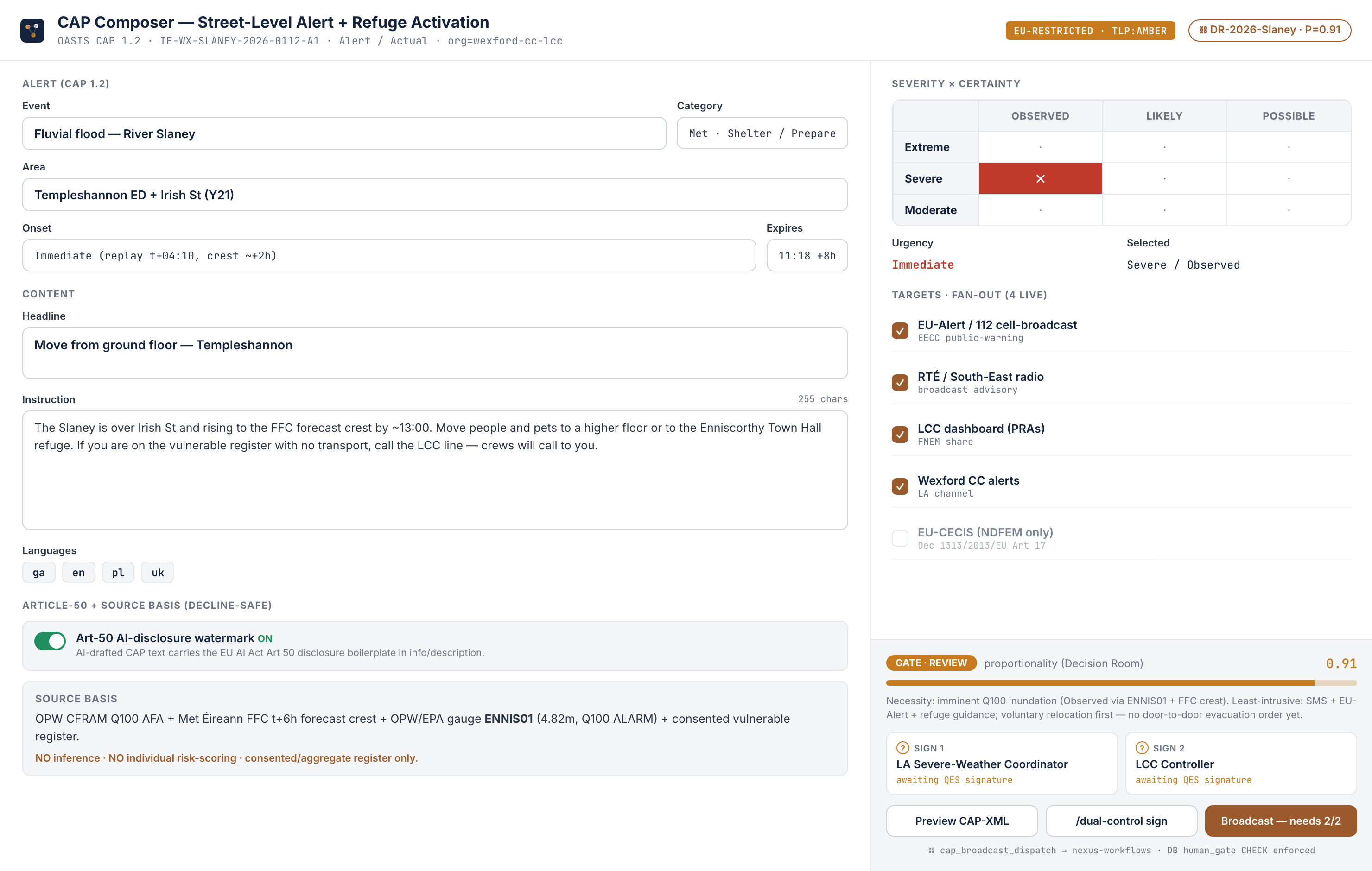Open the SIGN 1 LA Severe-Weather Coordinator card
Screen dimensions: 1372x871
click(1002, 764)
